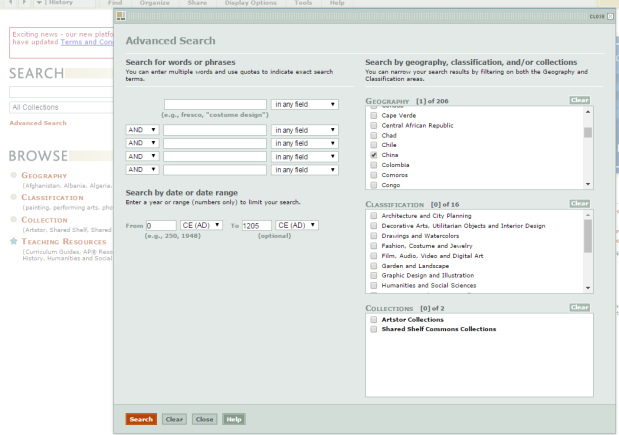The width and height of the screenshot is (619, 435).
Task: Click the To year input field
Action: (256, 225)
